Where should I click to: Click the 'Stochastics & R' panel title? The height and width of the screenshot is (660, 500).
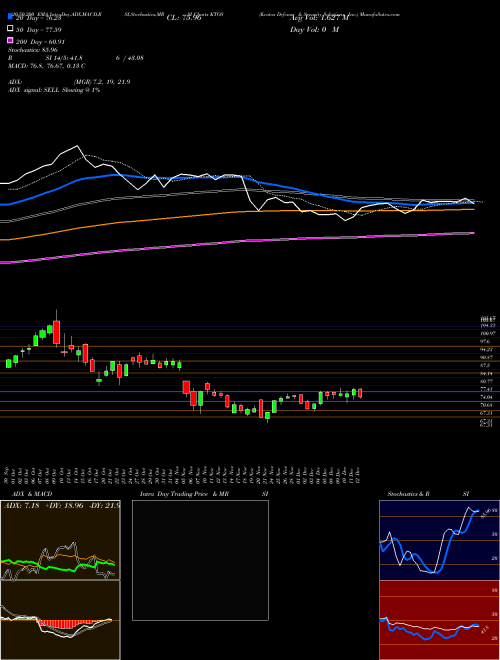coord(408,494)
